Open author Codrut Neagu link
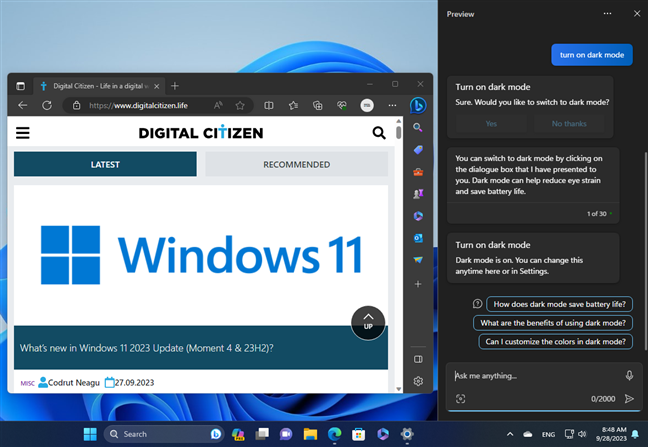The image size is (648, 447). click(x=74, y=383)
